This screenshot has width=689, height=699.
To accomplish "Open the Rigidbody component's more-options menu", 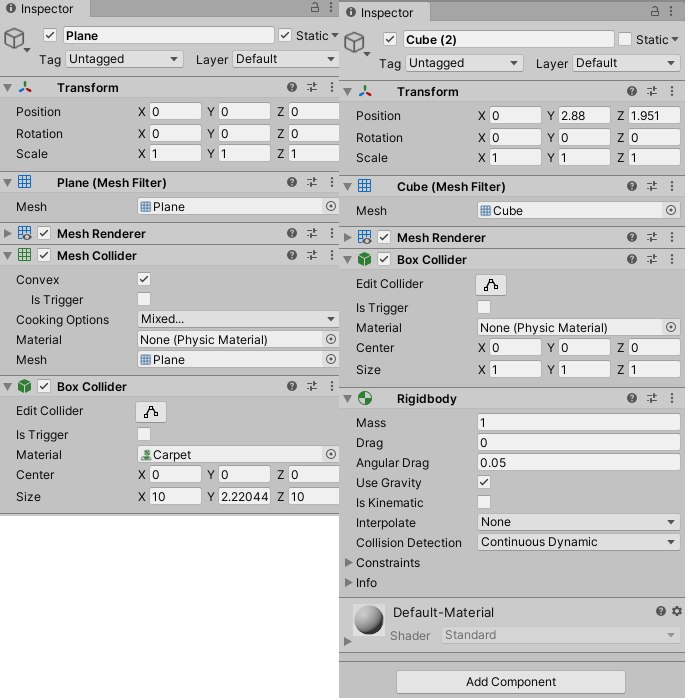I will pyautogui.click(x=672, y=399).
